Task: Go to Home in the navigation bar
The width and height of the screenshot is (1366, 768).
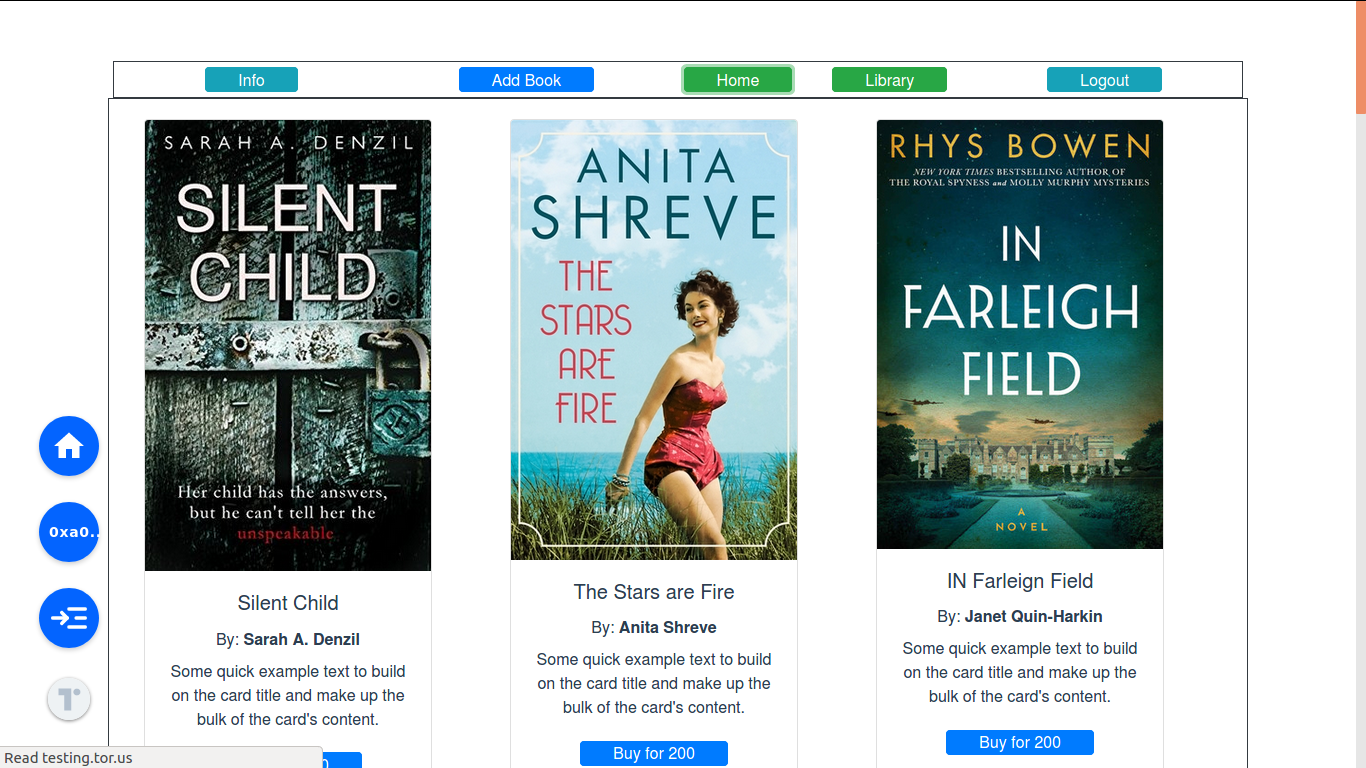Action: pos(738,80)
